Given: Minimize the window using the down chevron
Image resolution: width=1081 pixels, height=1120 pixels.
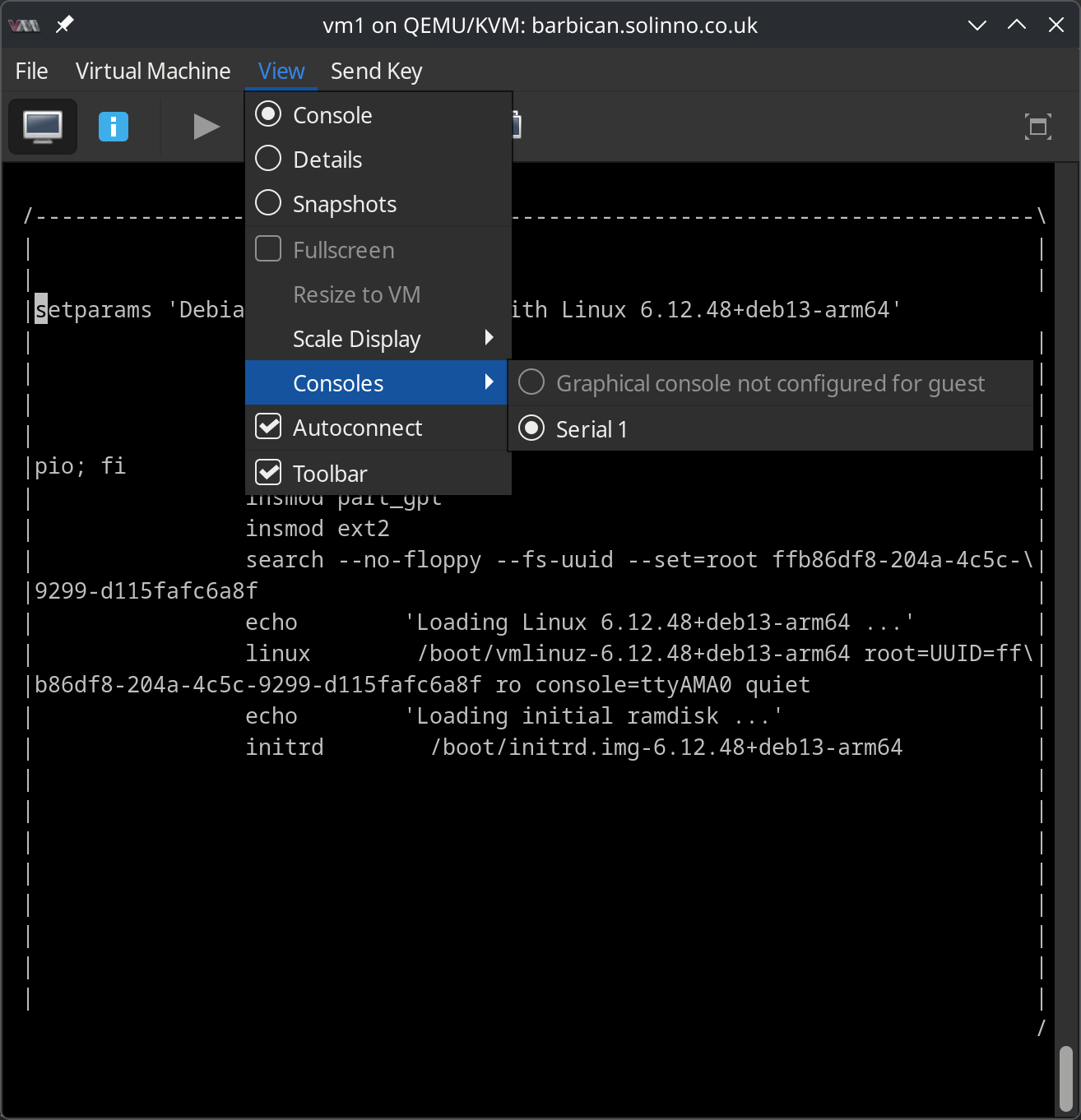Looking at the screenshot, I should (977, 25).
